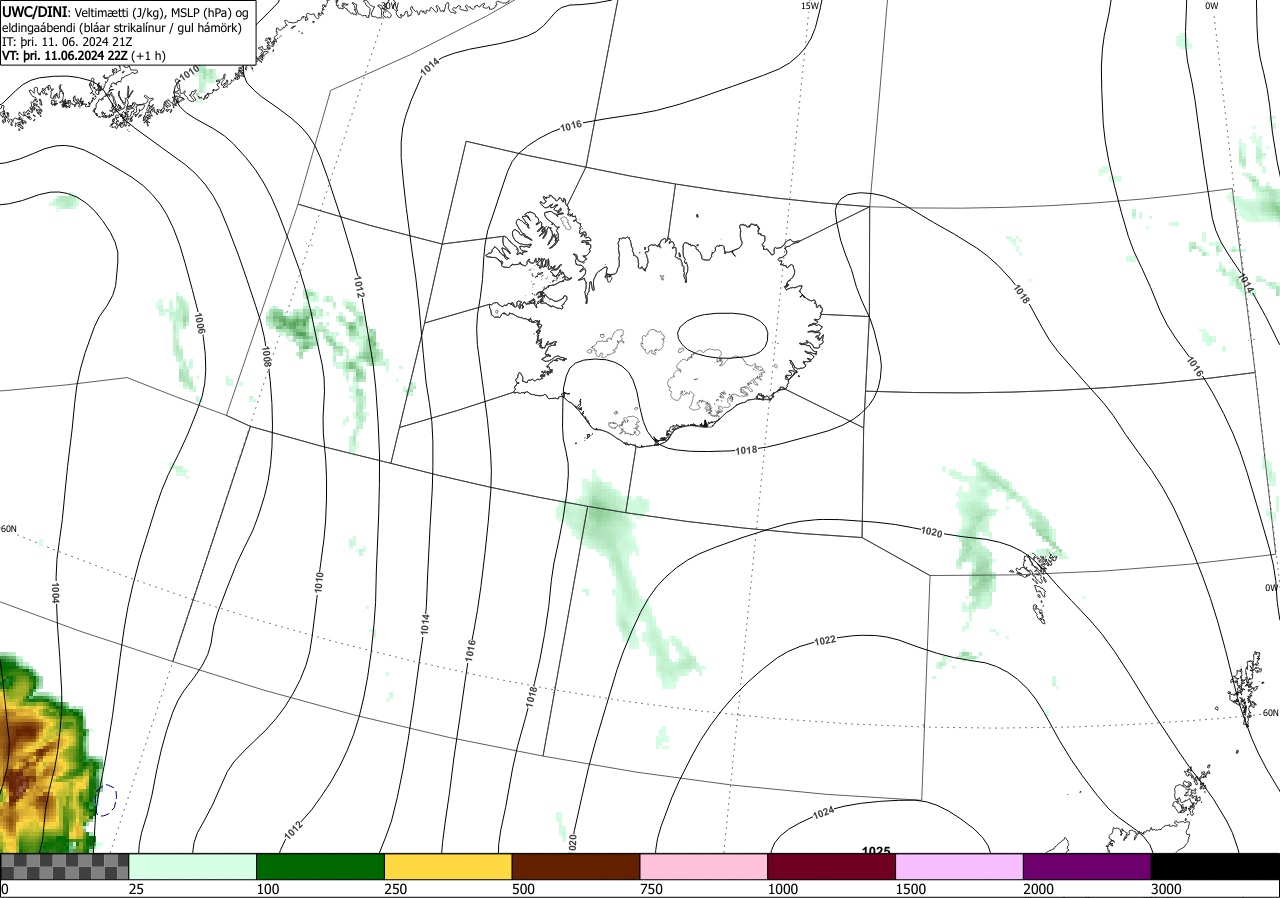The image size is (1280, 898).
Task: Click the "0W" longitude label at the top right
Action: pyautogui.click(x=1212, y=6)
